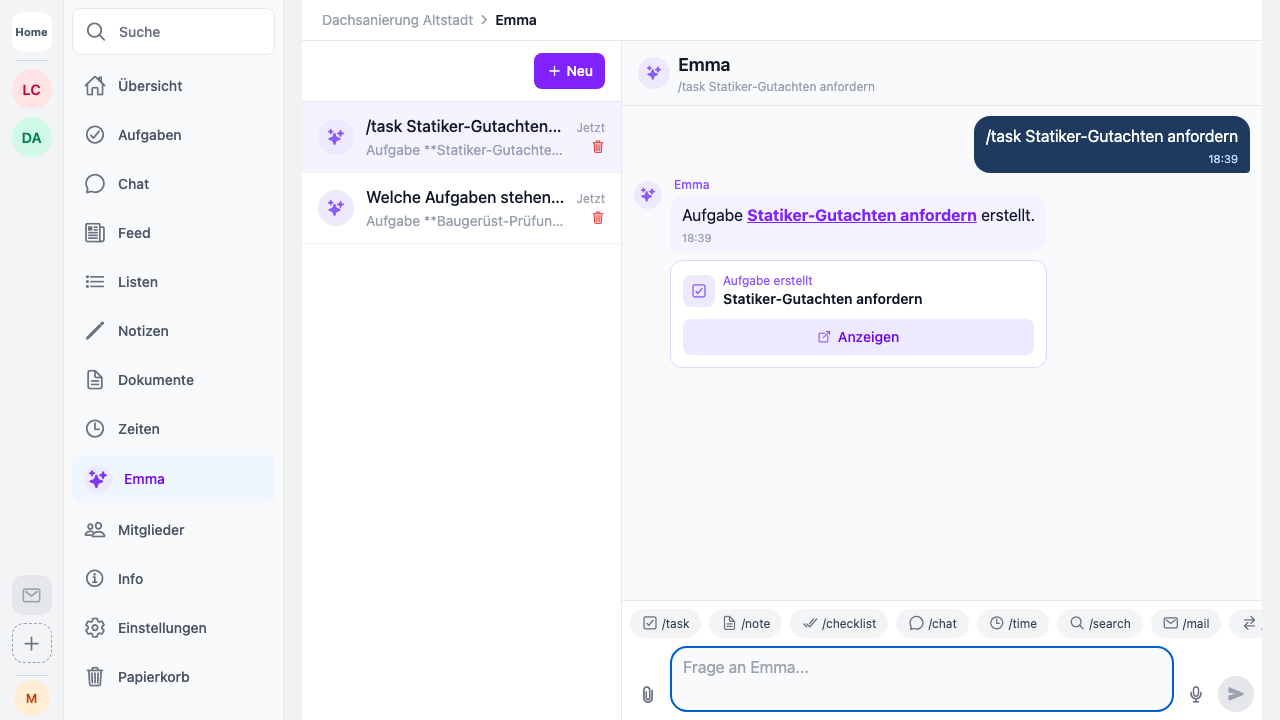Start a new conversation with Neu
1280x720 pixels.
click(x=569, y=71)
